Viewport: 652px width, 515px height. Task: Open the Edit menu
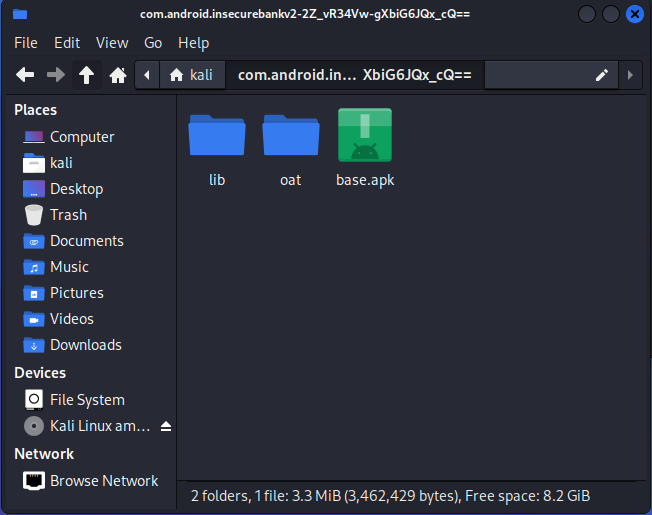67,43
